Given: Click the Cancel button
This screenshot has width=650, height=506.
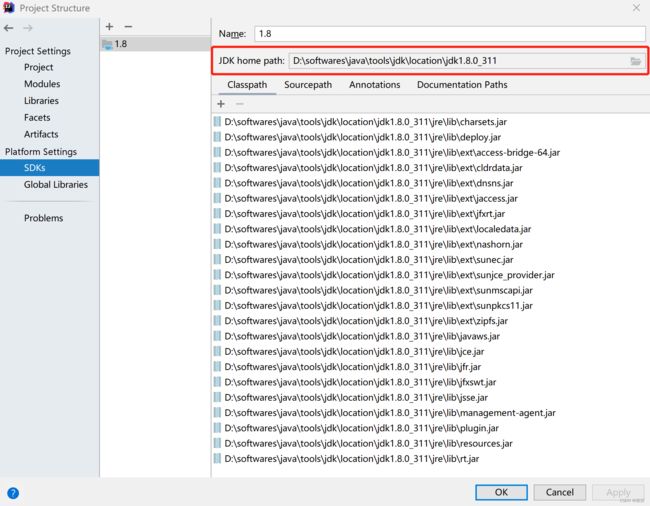Looking at the screenshot, I should pos(560,492).
